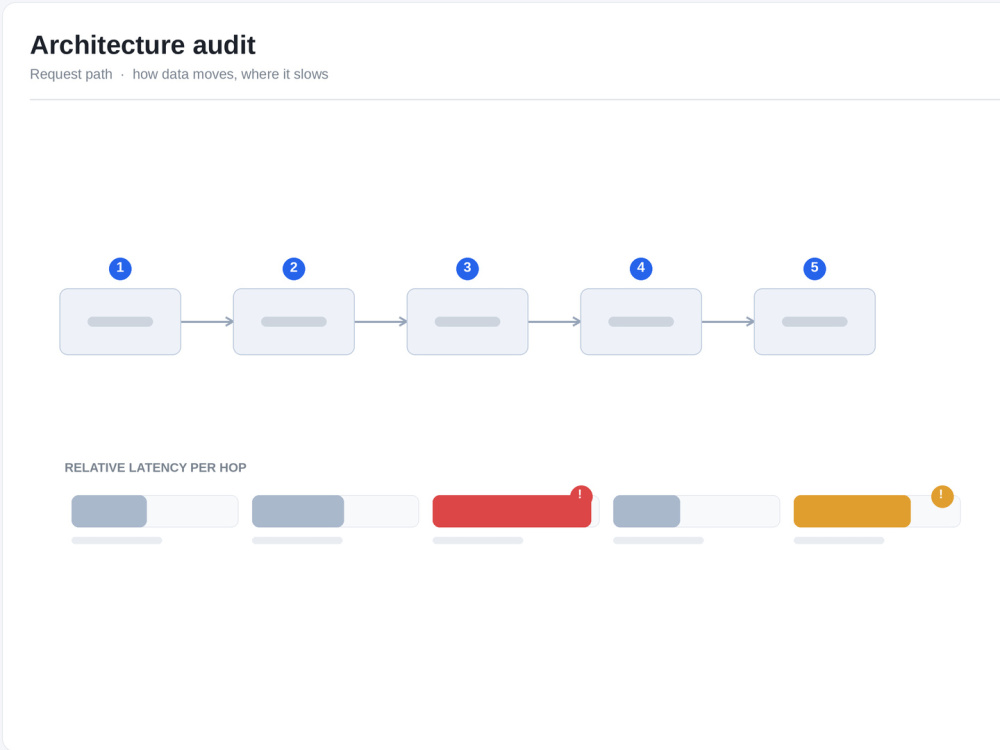Select step badge number 5
Viewport: 1000px width, 750px height.
pyautogui.click(x=814, y=268)
